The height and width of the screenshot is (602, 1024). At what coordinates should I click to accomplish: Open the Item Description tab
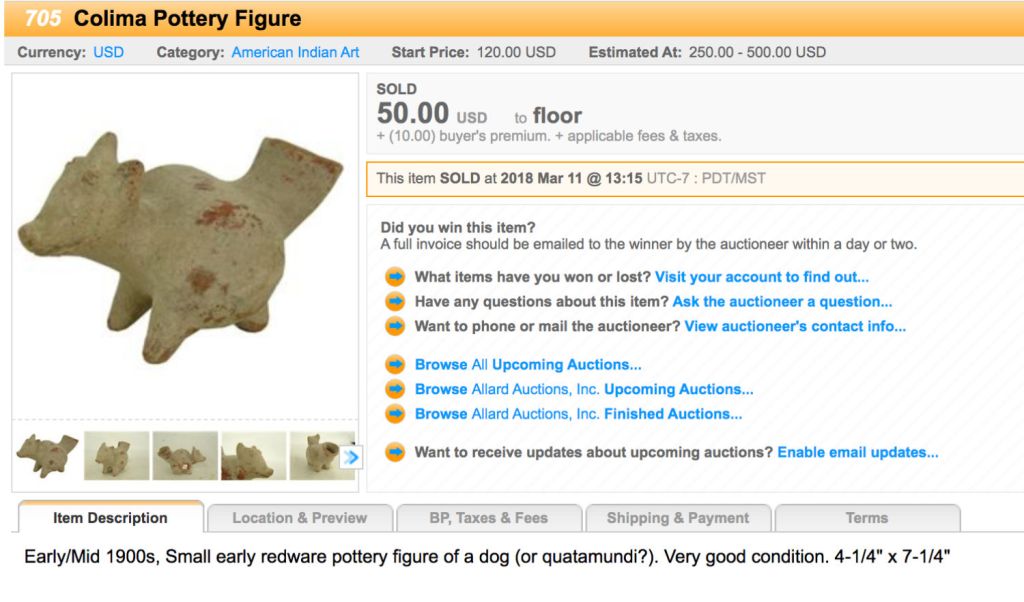tap(110, 518)
